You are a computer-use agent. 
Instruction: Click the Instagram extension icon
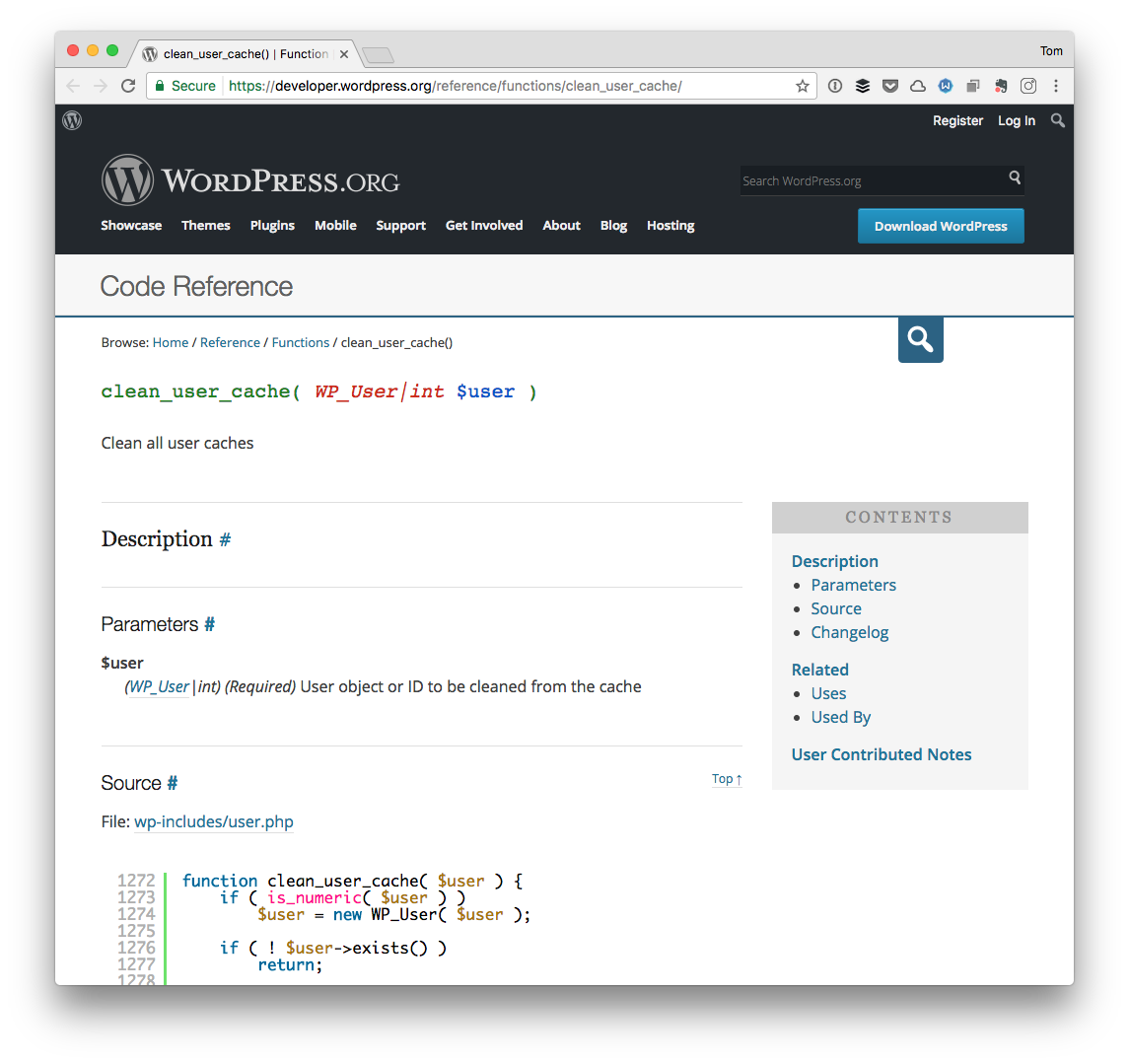[1028, 86]
